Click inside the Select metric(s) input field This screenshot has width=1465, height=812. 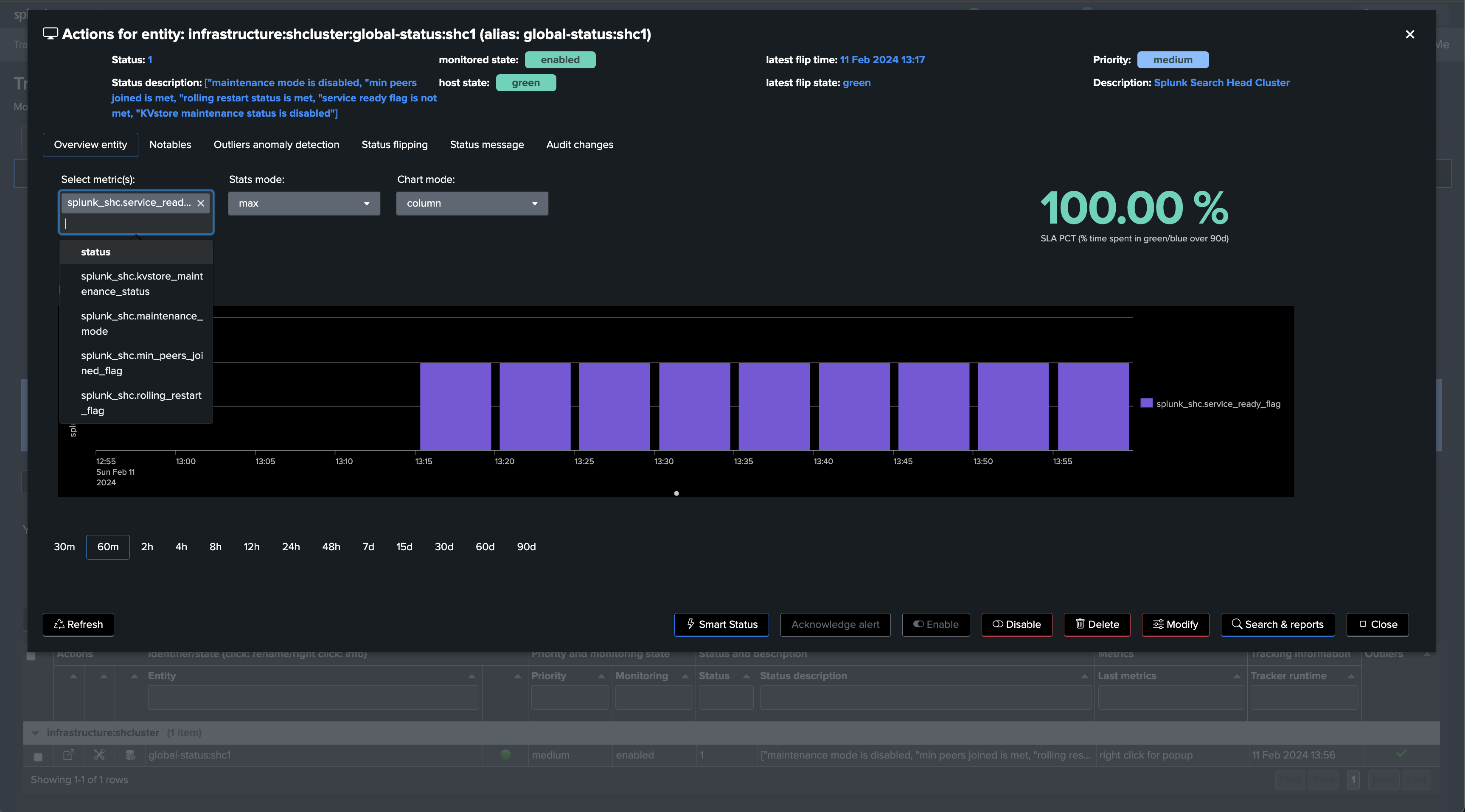click(137, 224)
